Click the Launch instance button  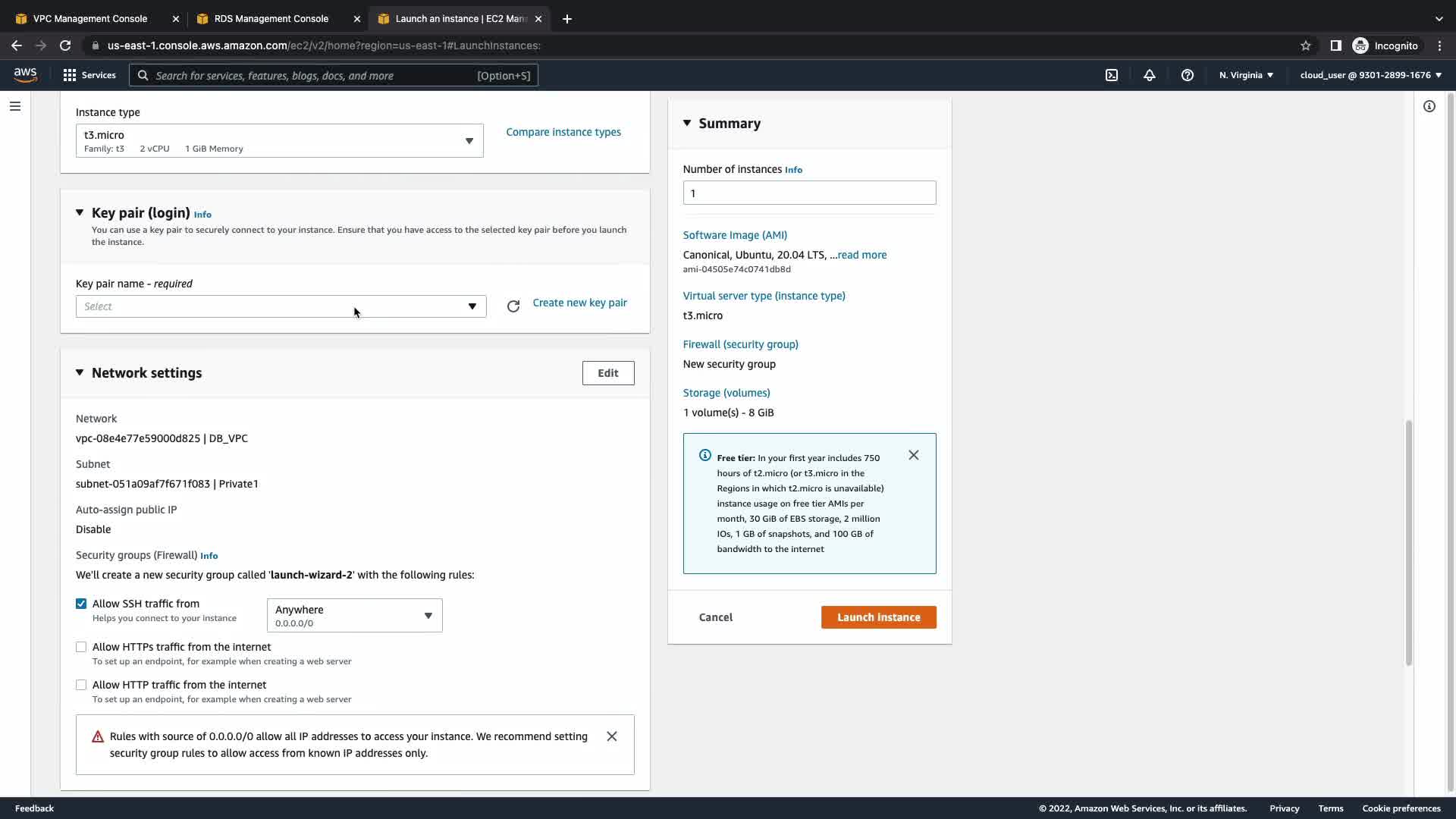click(878, 617)
